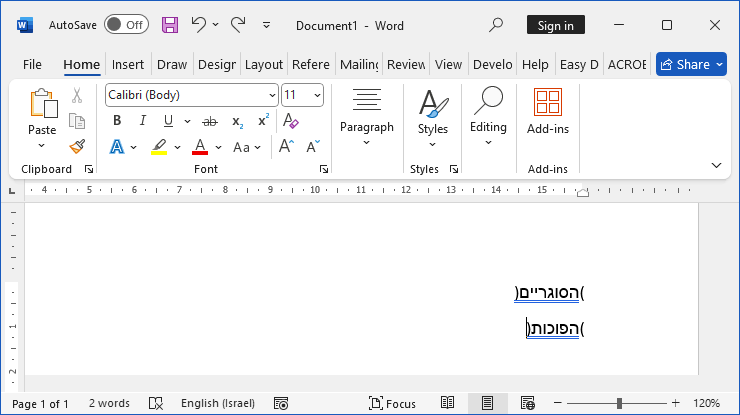Screen dimensions: 740x415
Task: Expand the font size dropdown
Action: (317, 95)
